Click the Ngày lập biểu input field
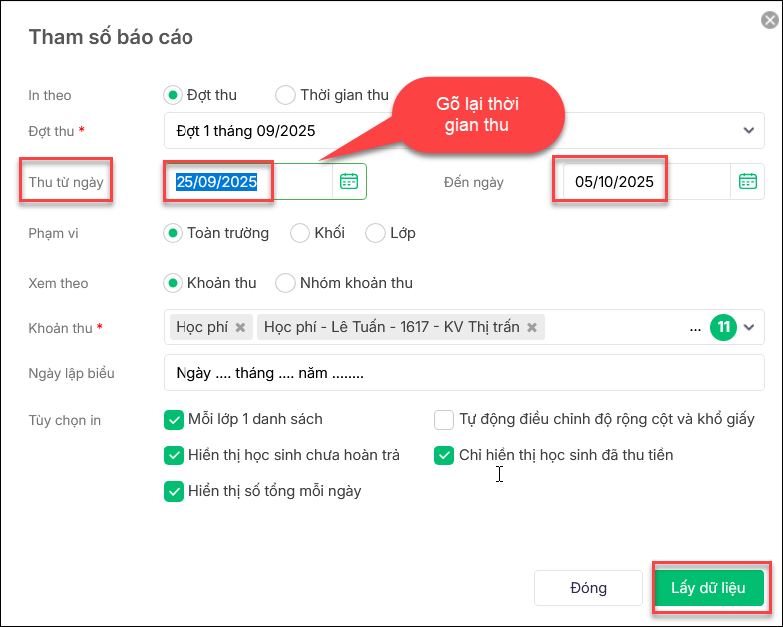Viewport: 783px width, 627px height. (464, 374)
